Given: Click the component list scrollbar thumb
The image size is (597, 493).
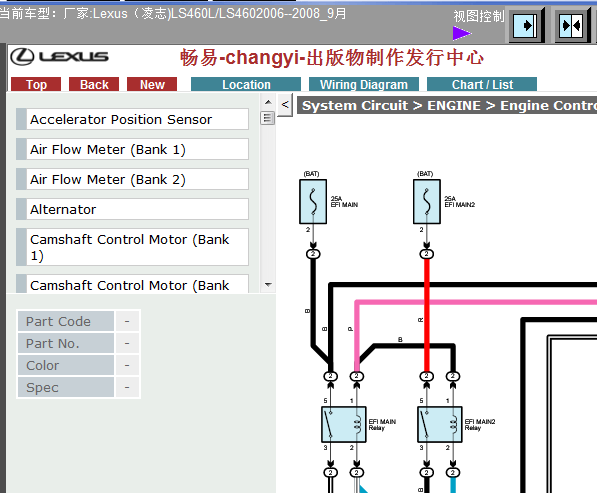Looking at the screenshot, I should (x=268, y=118).
